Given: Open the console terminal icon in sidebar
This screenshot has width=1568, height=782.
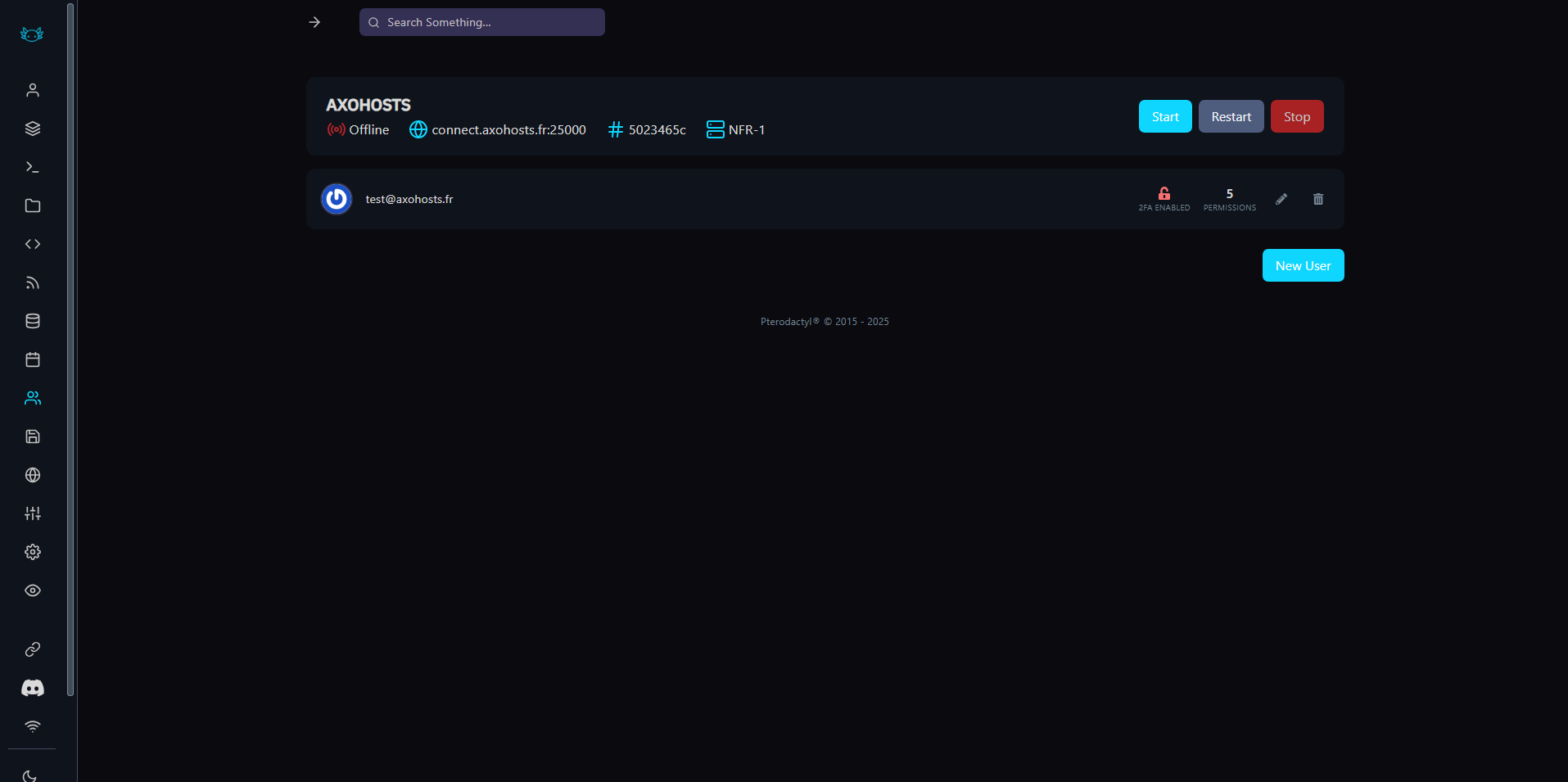Looking at the screenshot, I should 33,167.
